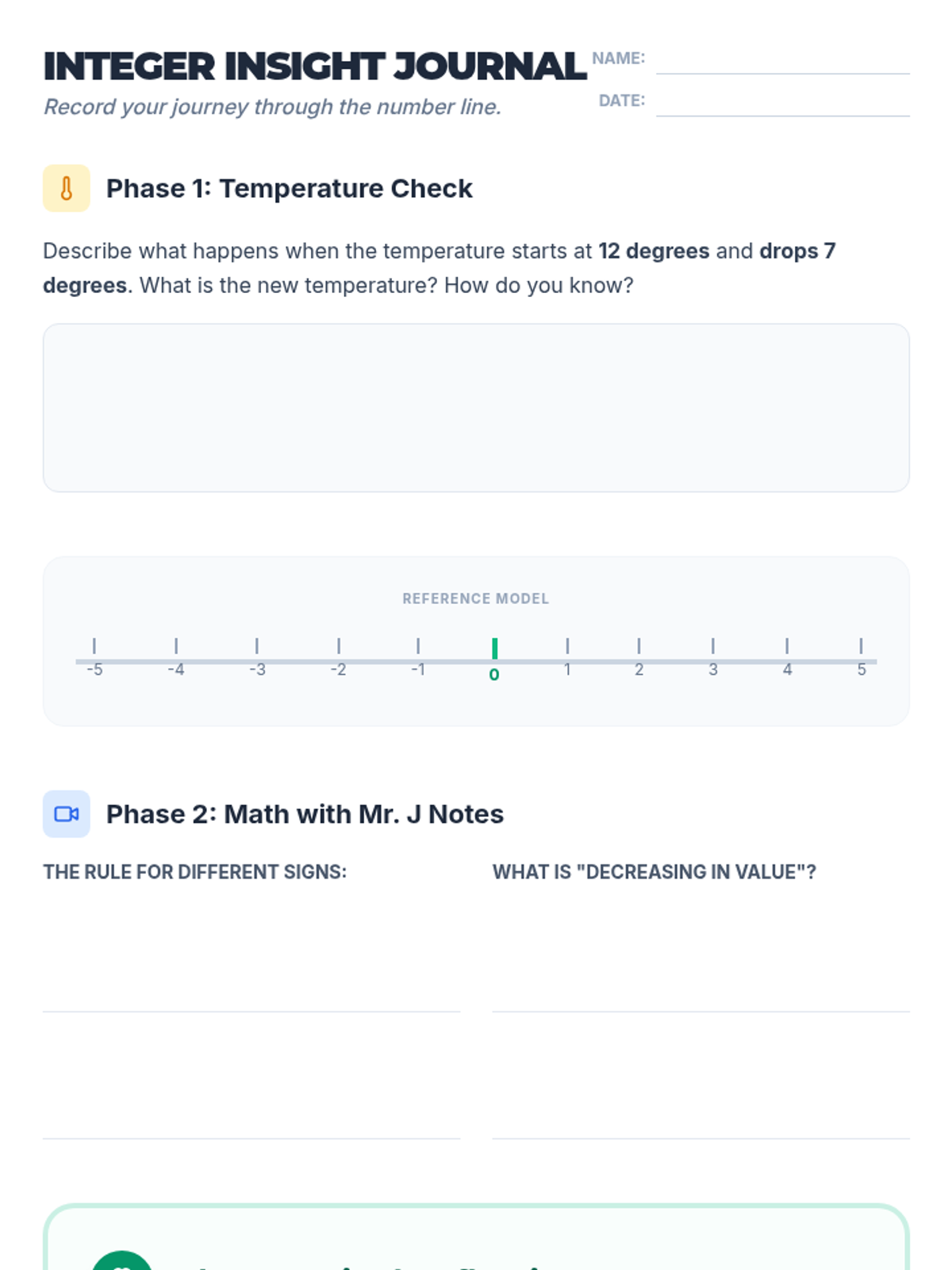This screenshot has height=1270, width=952.
Task: Click the Name input line
Action: (782, 62)
